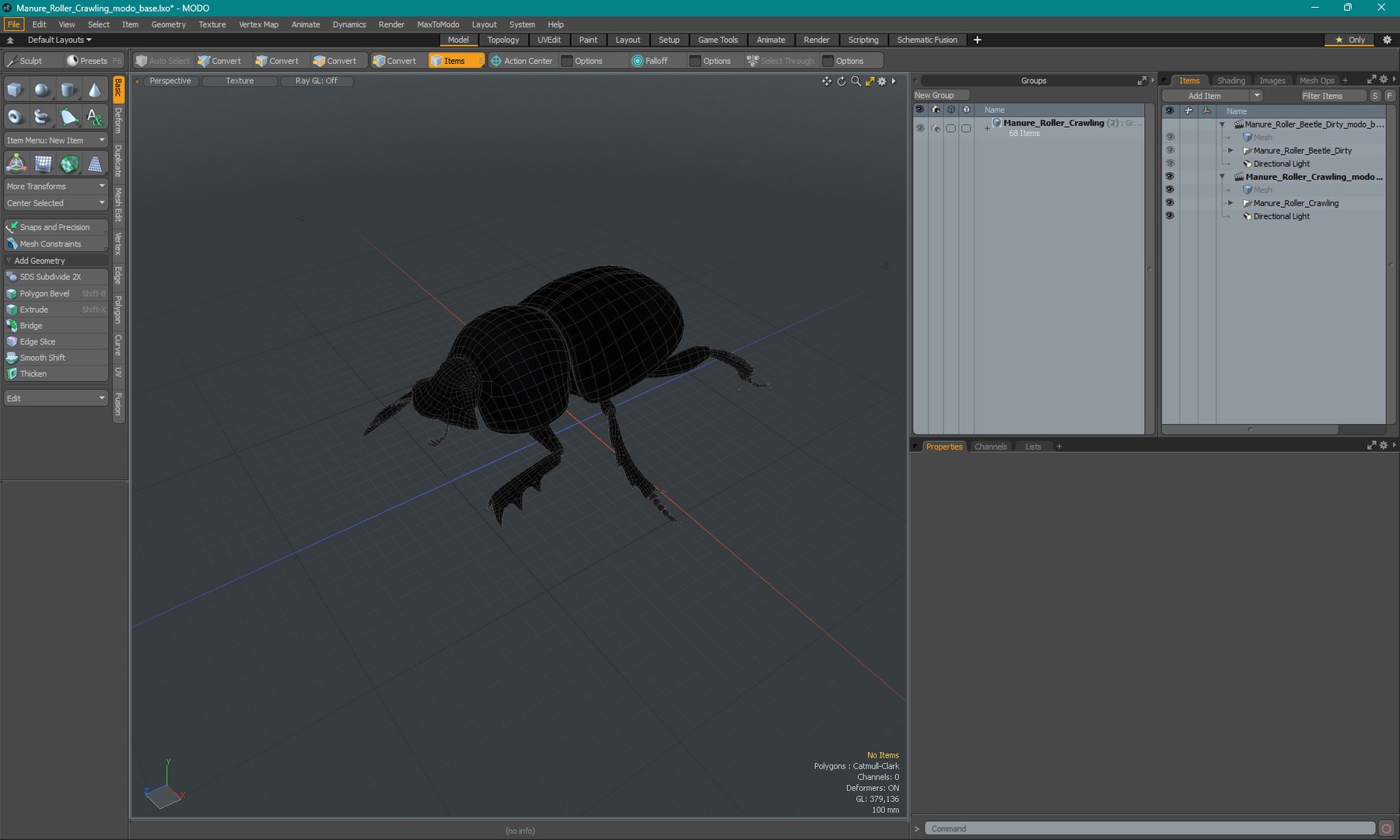Click the Cylinder primitive tool
The width and height of the screenshot is (1400, 840).
68,90
